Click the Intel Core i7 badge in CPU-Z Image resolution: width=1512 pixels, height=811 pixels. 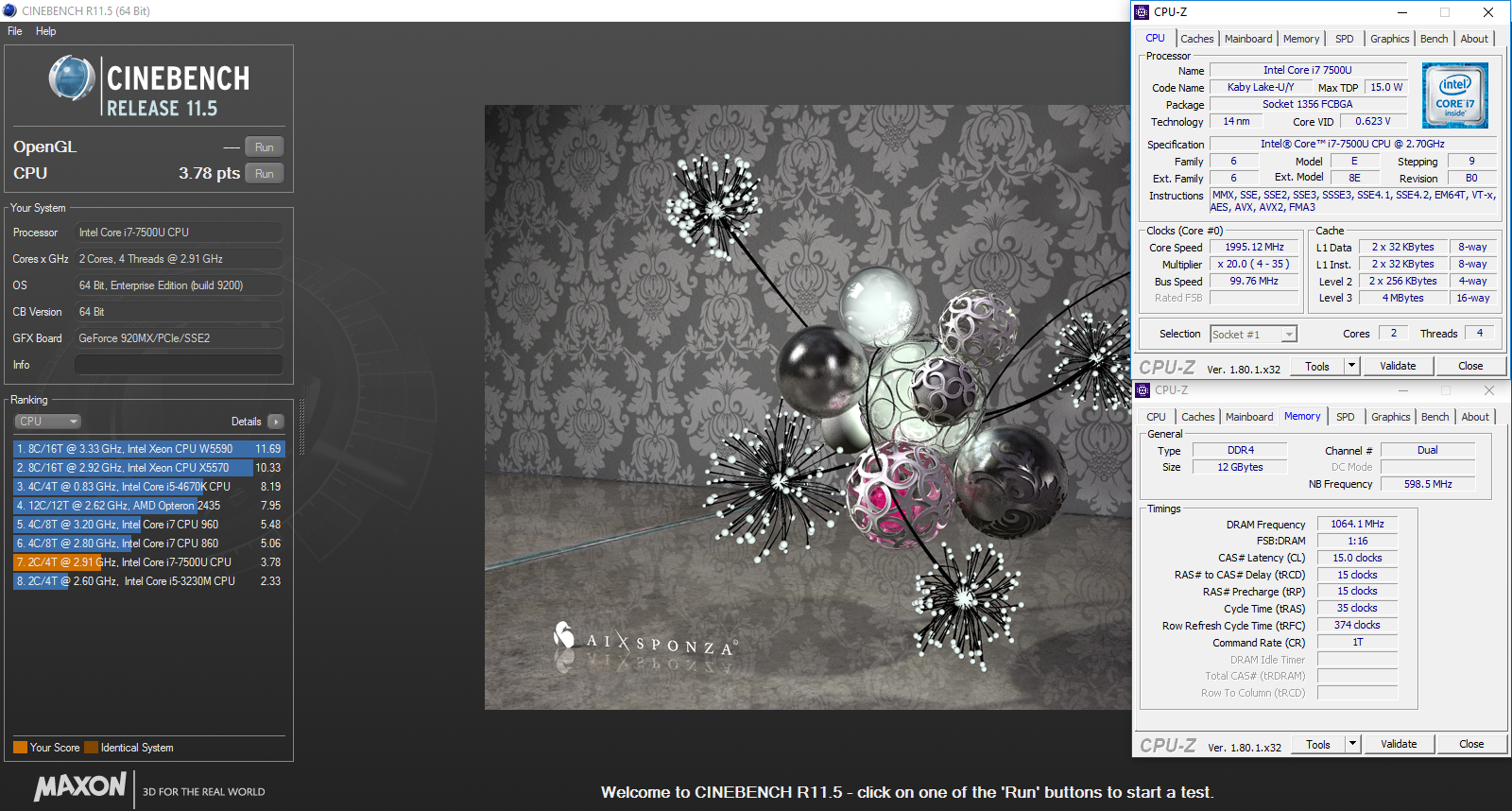[1454, 95]
